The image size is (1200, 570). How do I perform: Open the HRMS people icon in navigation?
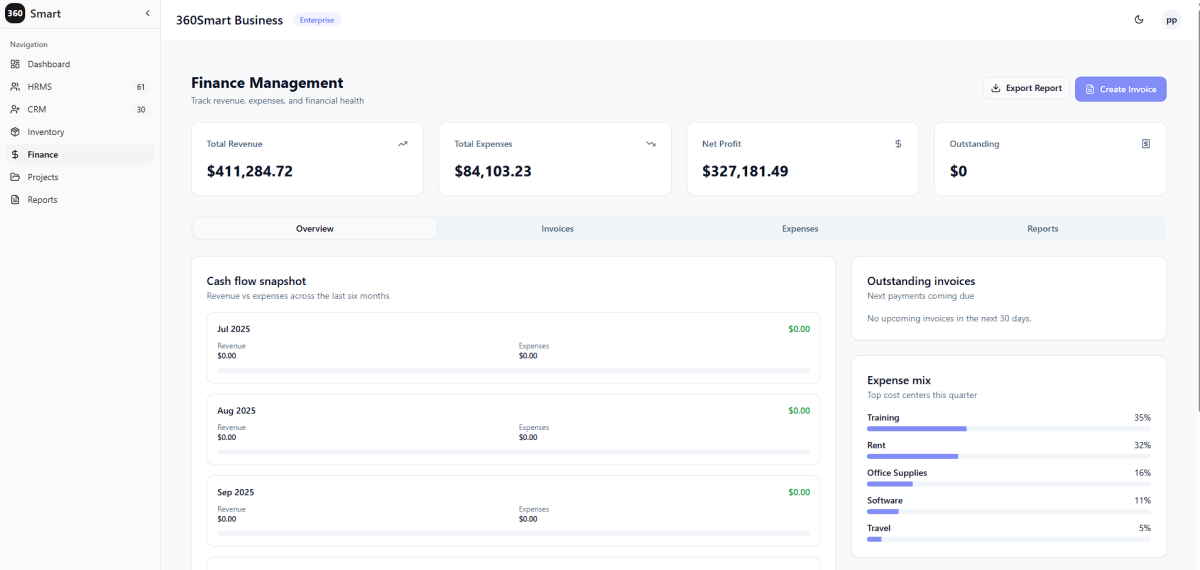(15, 87)
